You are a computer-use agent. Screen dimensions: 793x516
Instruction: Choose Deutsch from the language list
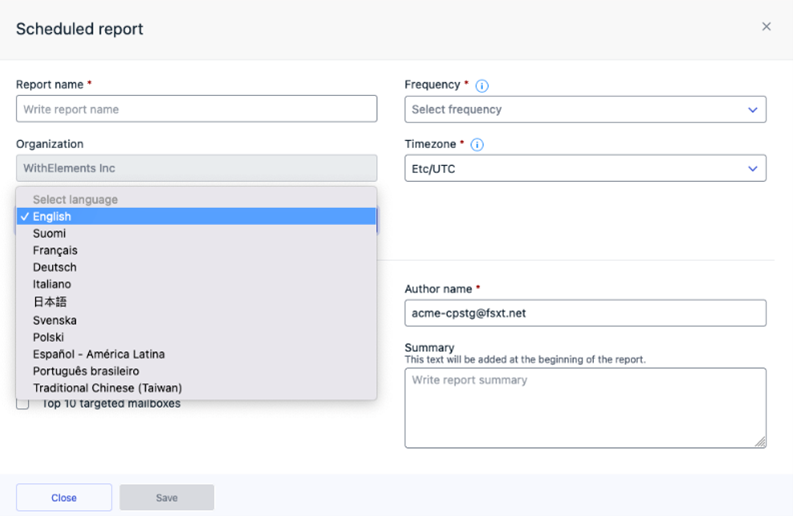196,267
